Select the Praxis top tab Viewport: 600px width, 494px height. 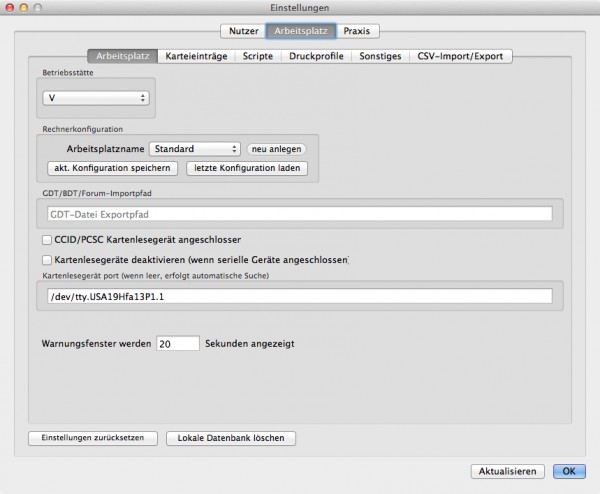pos(357,31)
